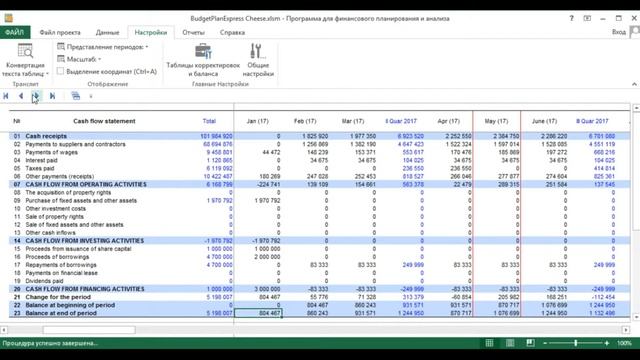
Task: Click the II Quar 2017 column header
Action: click(592, 121)
